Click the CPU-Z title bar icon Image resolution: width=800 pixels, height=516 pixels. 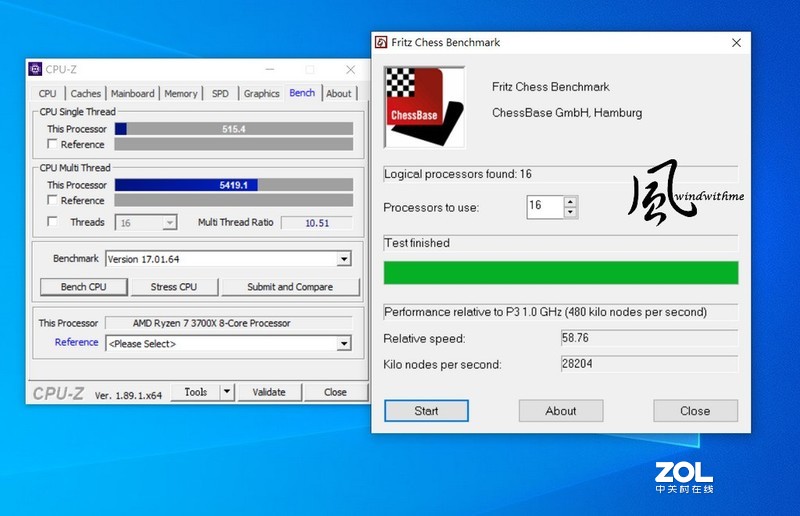(x=36, y=69)
